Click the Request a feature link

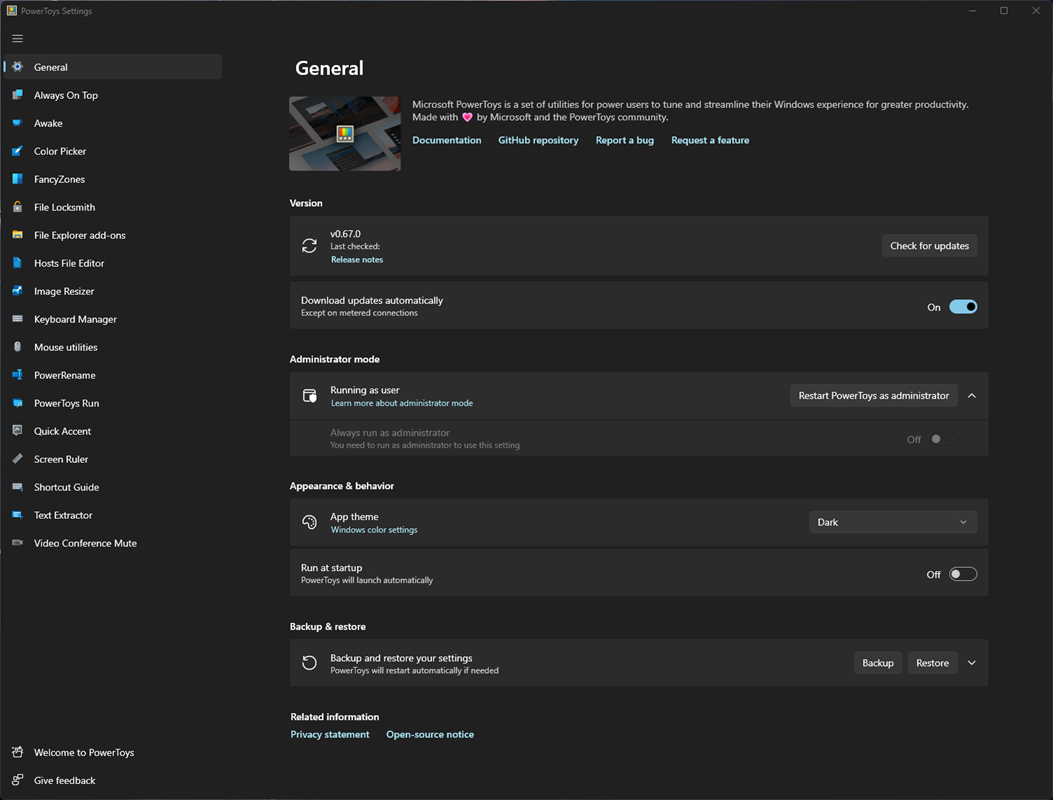point(710,140)
